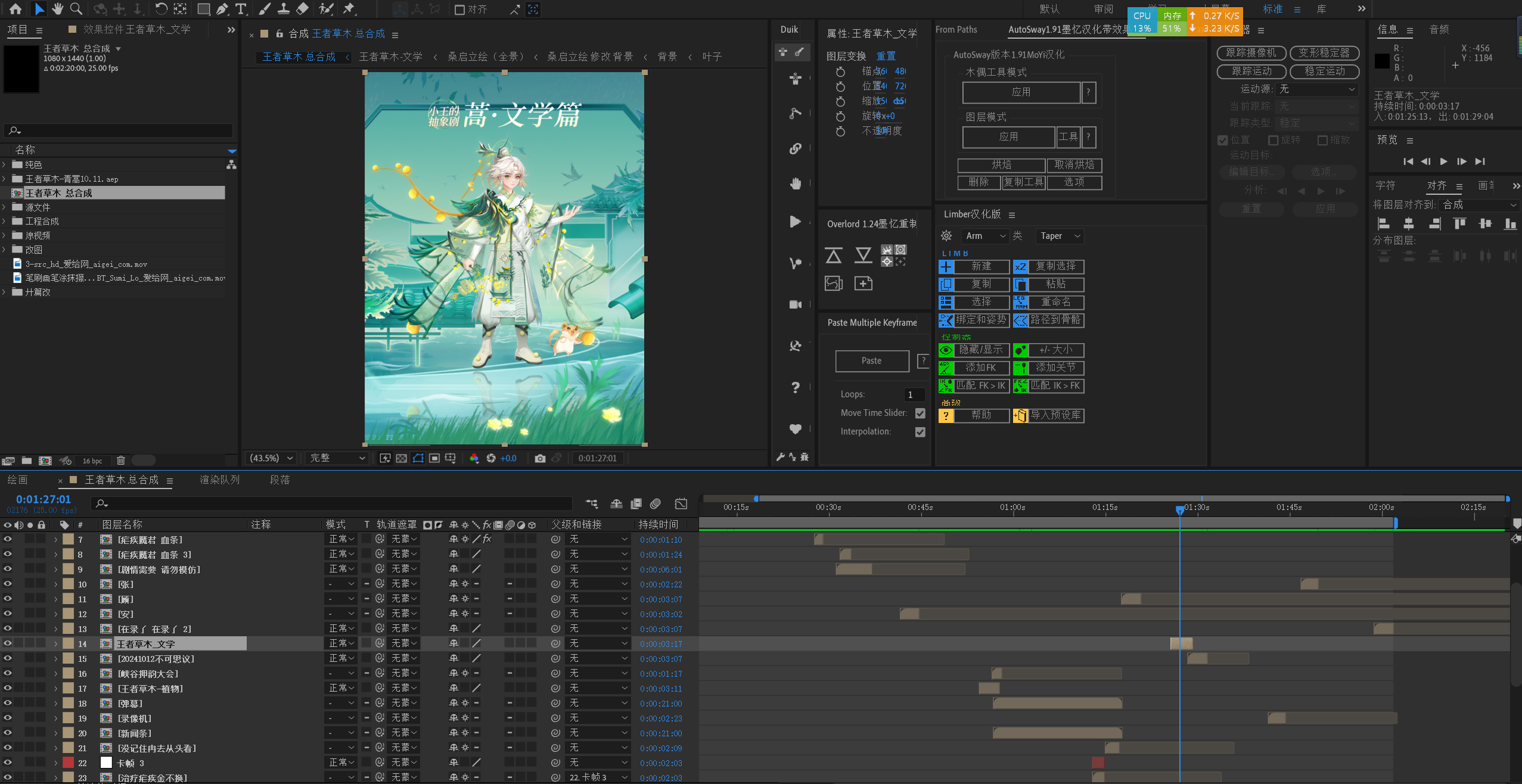
Task: Open Duik help question mark icon
Action: pyautogui.click(x=796, y=387)
